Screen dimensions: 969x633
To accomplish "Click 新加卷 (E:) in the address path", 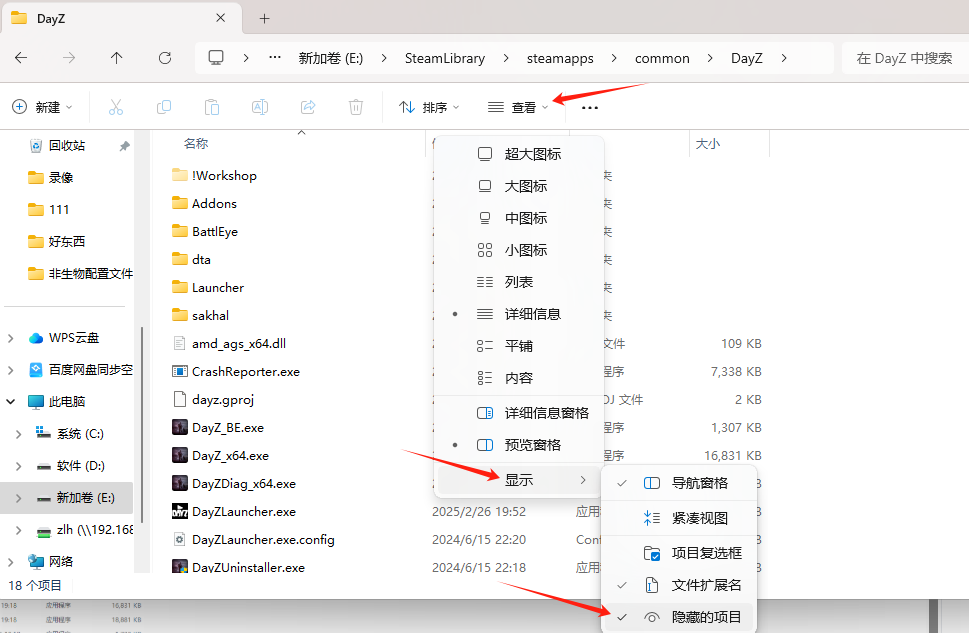I will (331, 58).
